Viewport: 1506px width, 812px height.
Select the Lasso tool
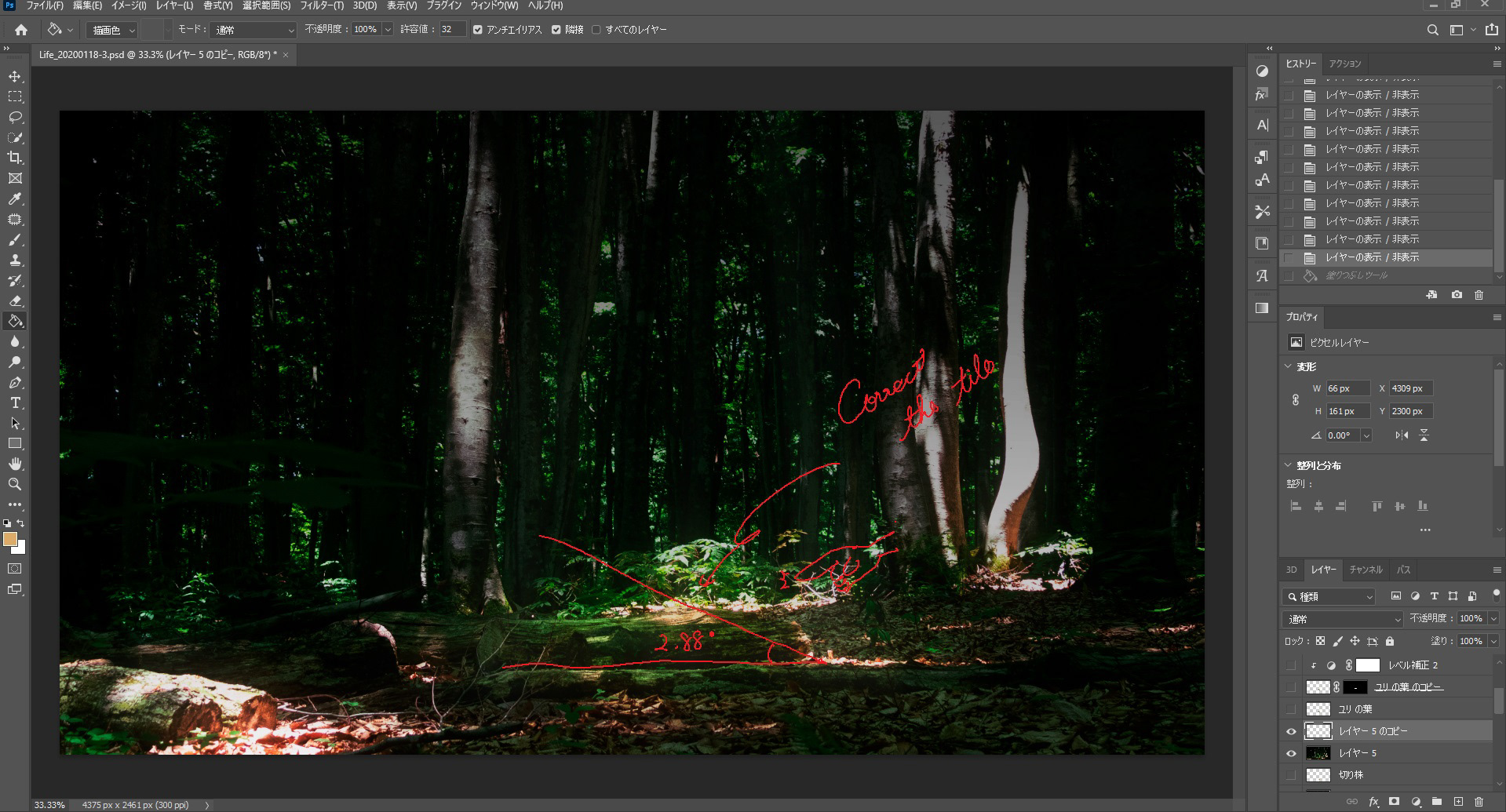[15, 118]
